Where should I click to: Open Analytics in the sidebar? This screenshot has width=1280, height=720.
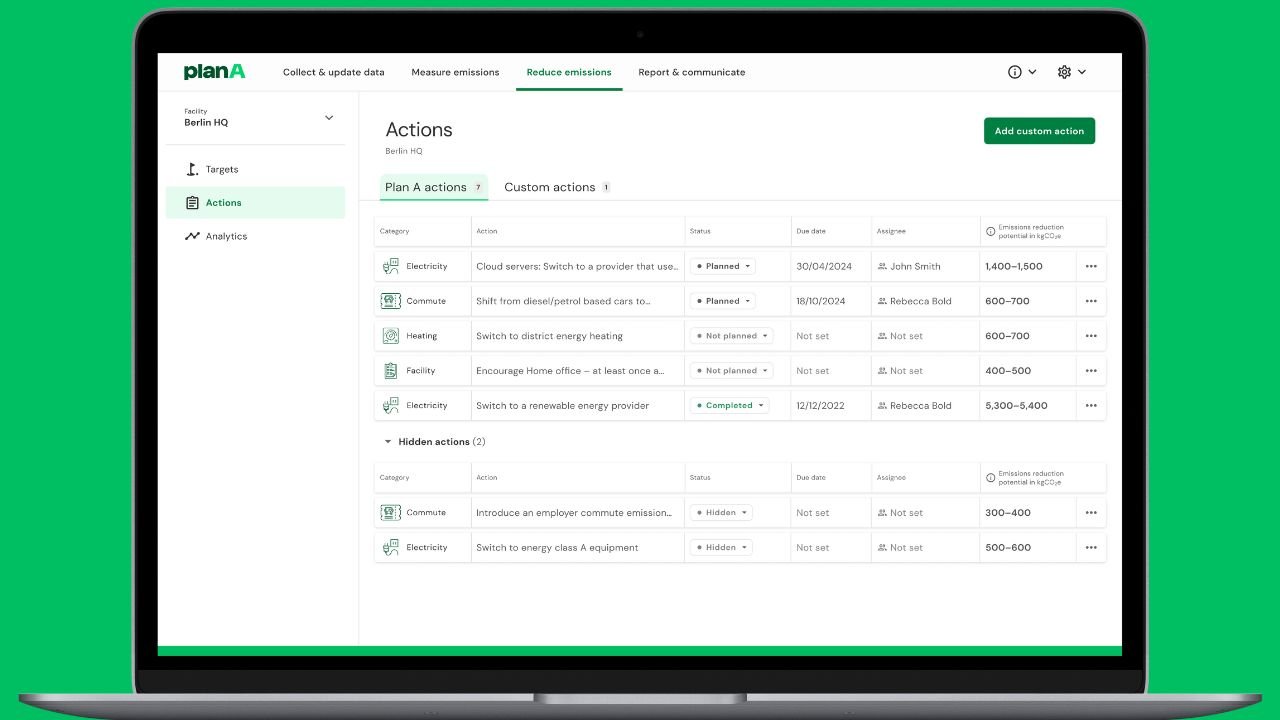click(x=226, y=237)
